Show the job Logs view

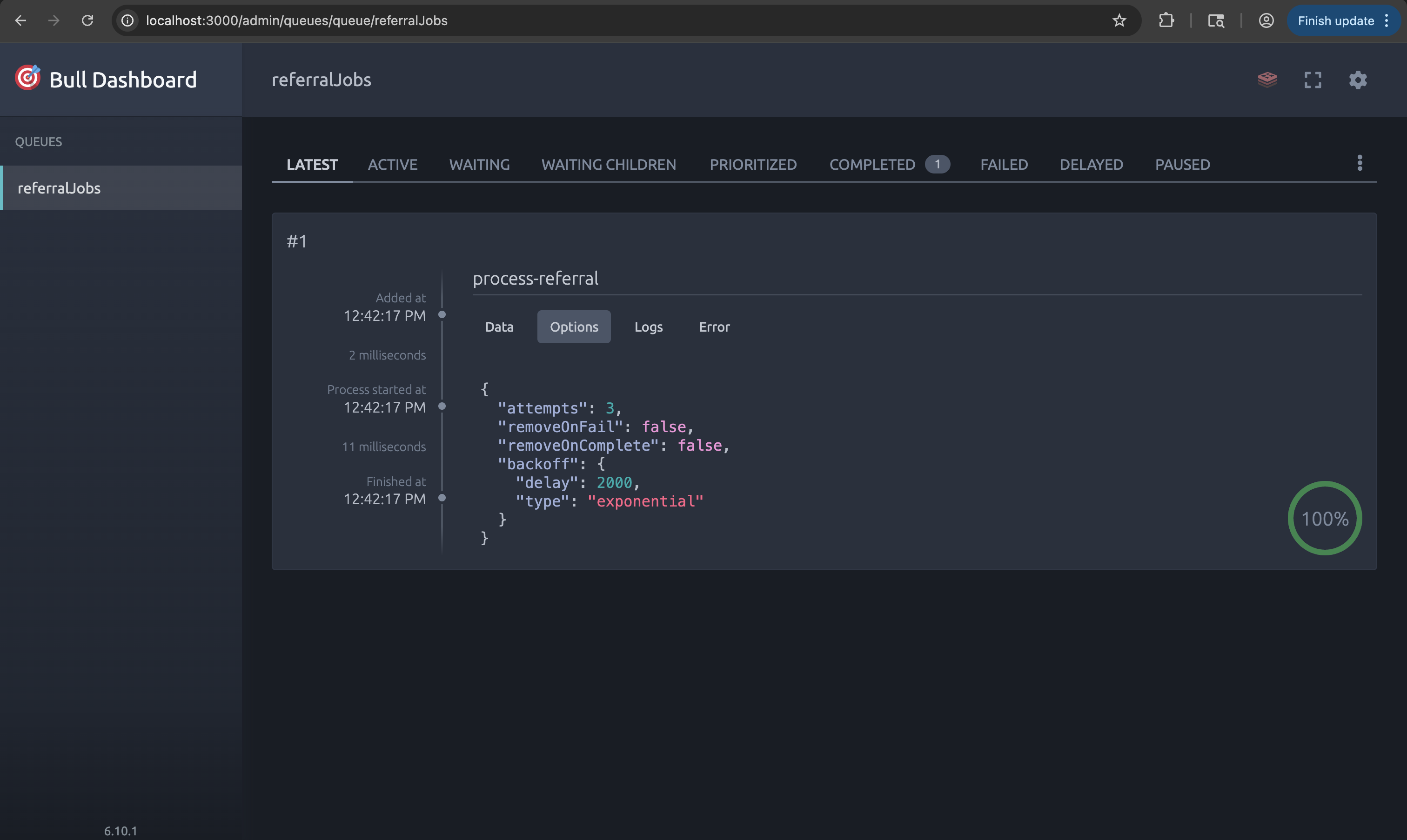pos(648,327)
